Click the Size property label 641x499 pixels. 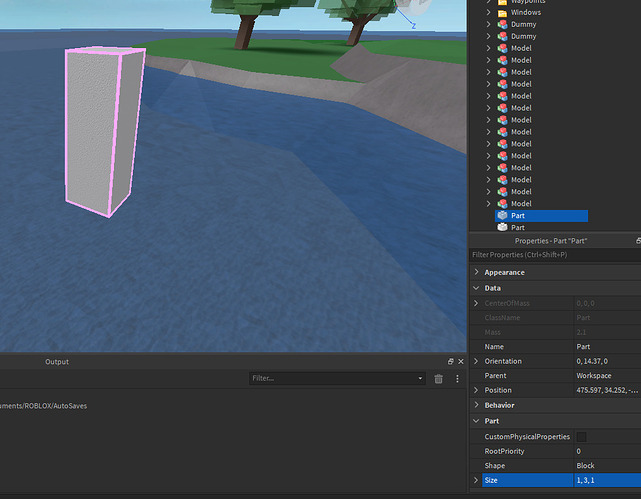pos(491,480)
